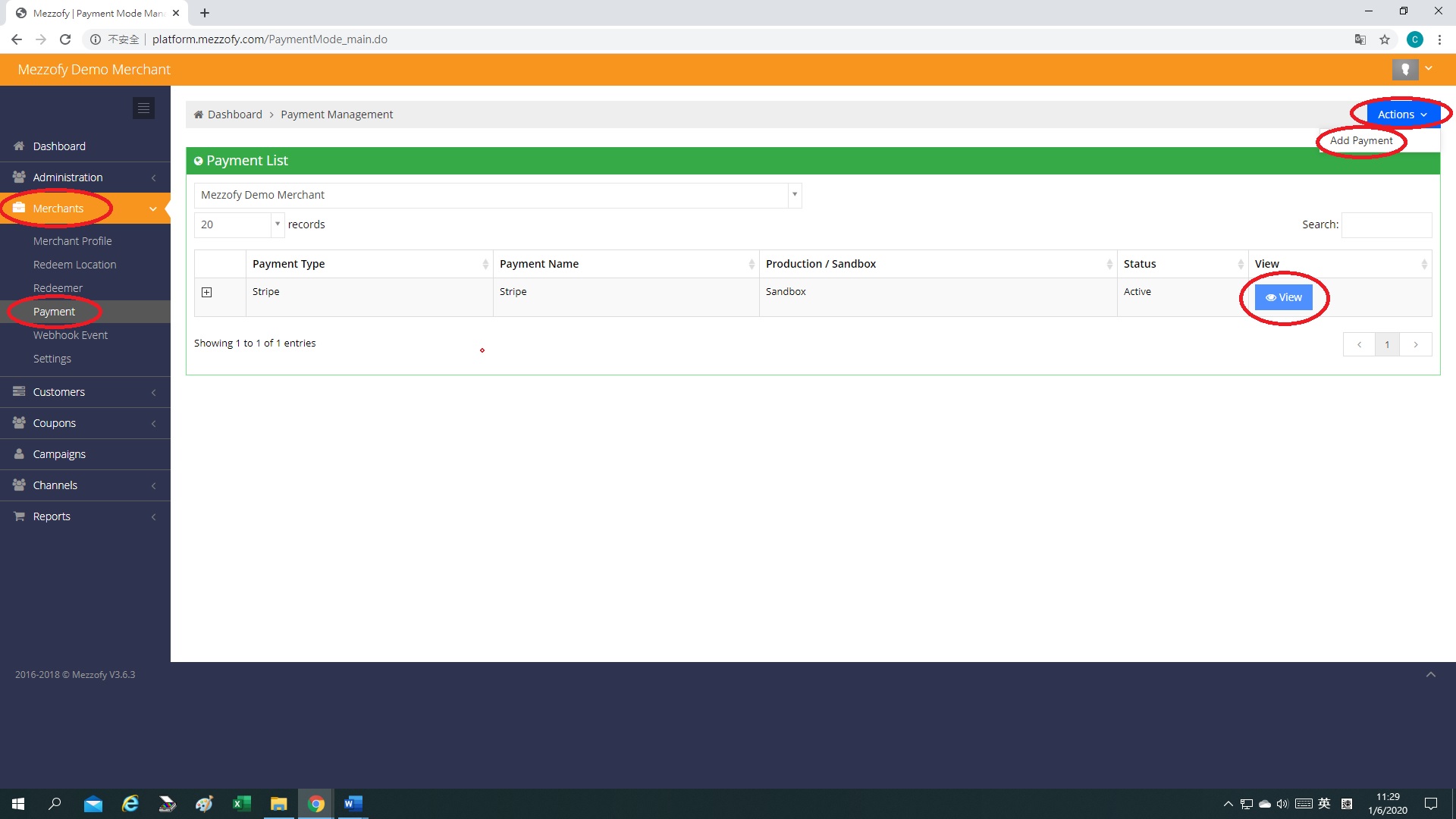Reload the page with the refresh icon
The image size is (1456, 819).
click(65, 39)
